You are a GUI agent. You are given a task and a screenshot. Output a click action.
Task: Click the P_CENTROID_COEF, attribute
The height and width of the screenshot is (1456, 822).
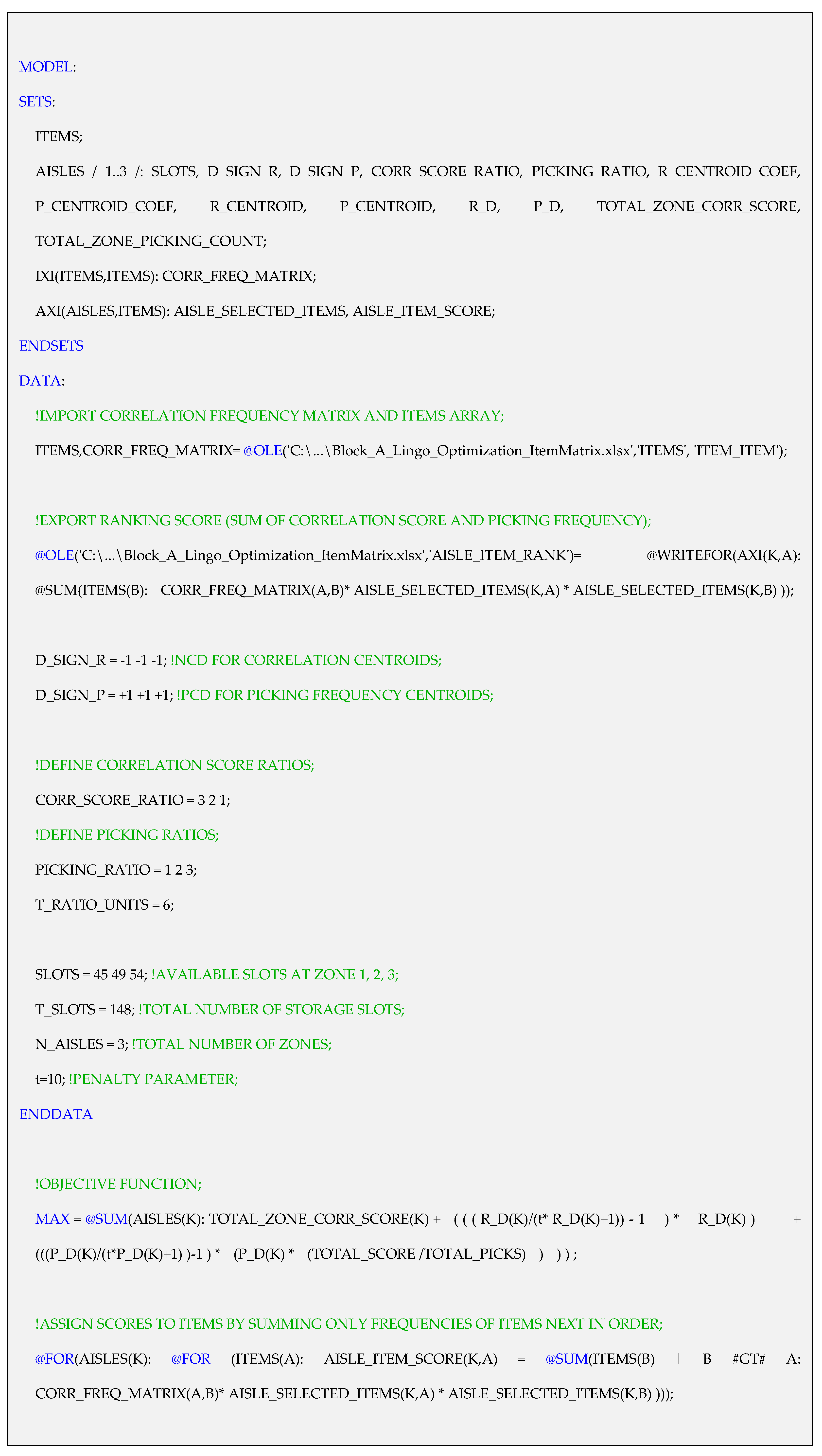click(106, 207)
